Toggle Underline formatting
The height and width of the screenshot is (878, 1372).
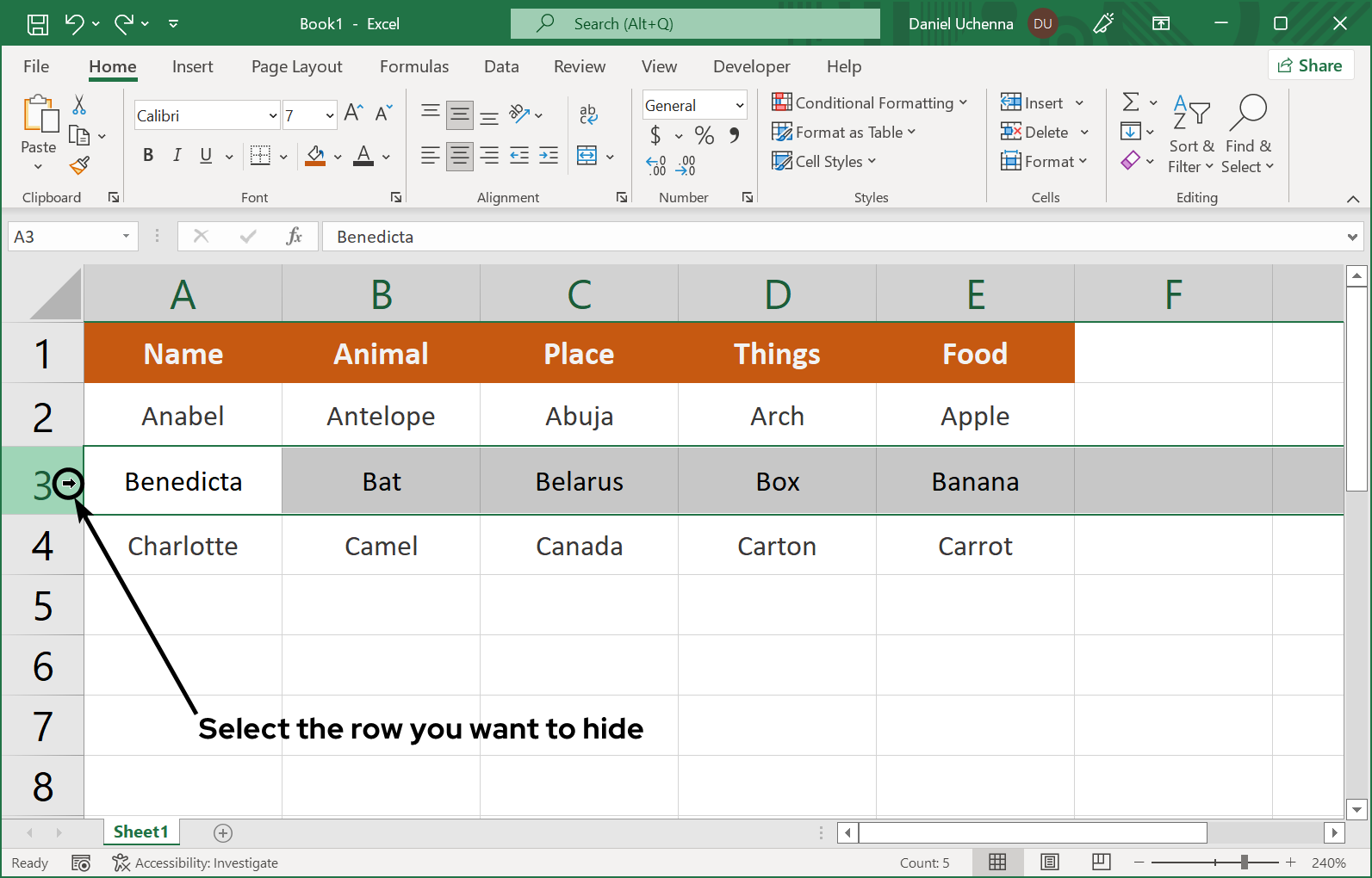pos(206,155)
